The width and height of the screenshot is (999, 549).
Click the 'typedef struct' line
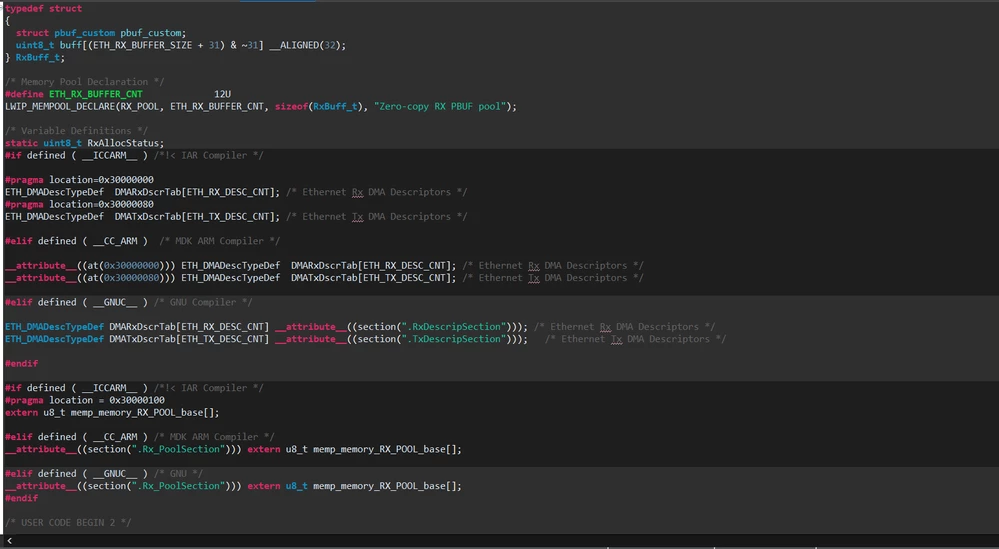point(43,8)
